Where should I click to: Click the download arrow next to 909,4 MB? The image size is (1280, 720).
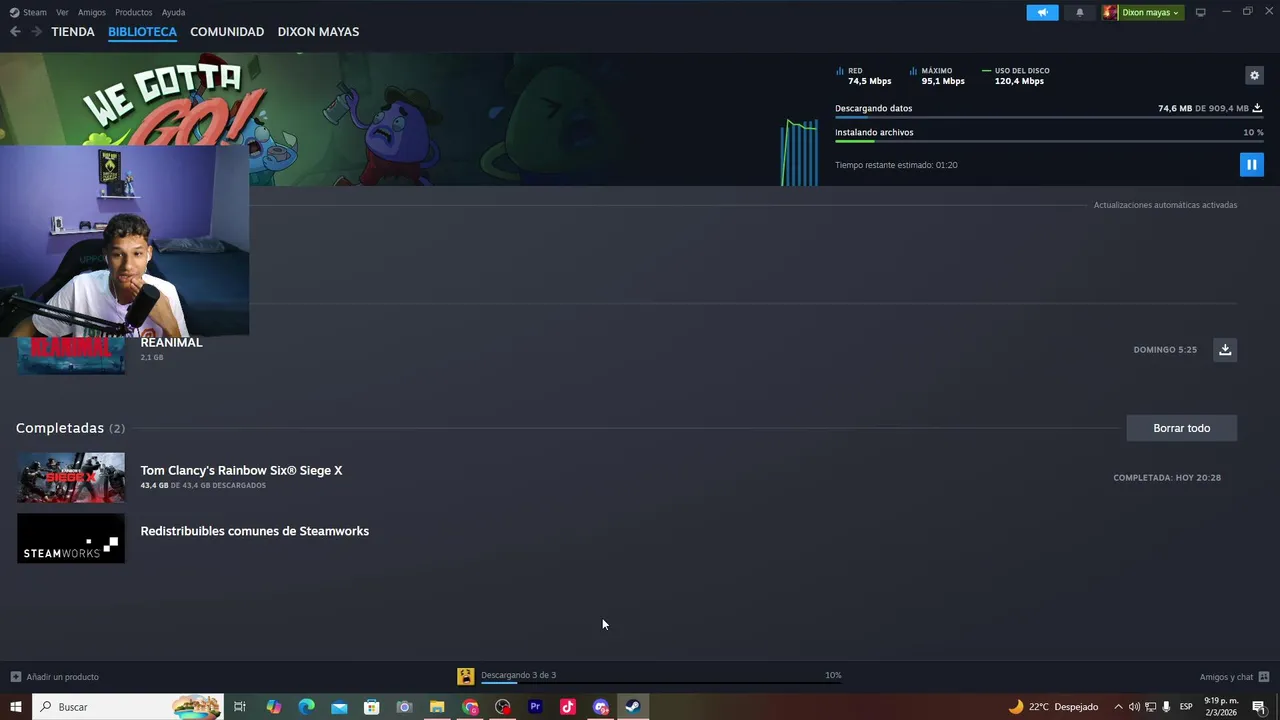click(1257, 108)
